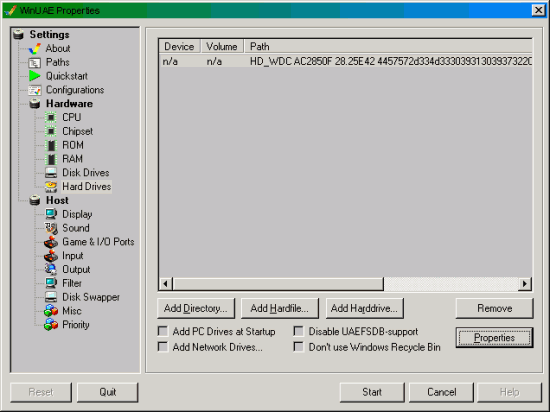Click the WinUAE title bar icon

11,10
